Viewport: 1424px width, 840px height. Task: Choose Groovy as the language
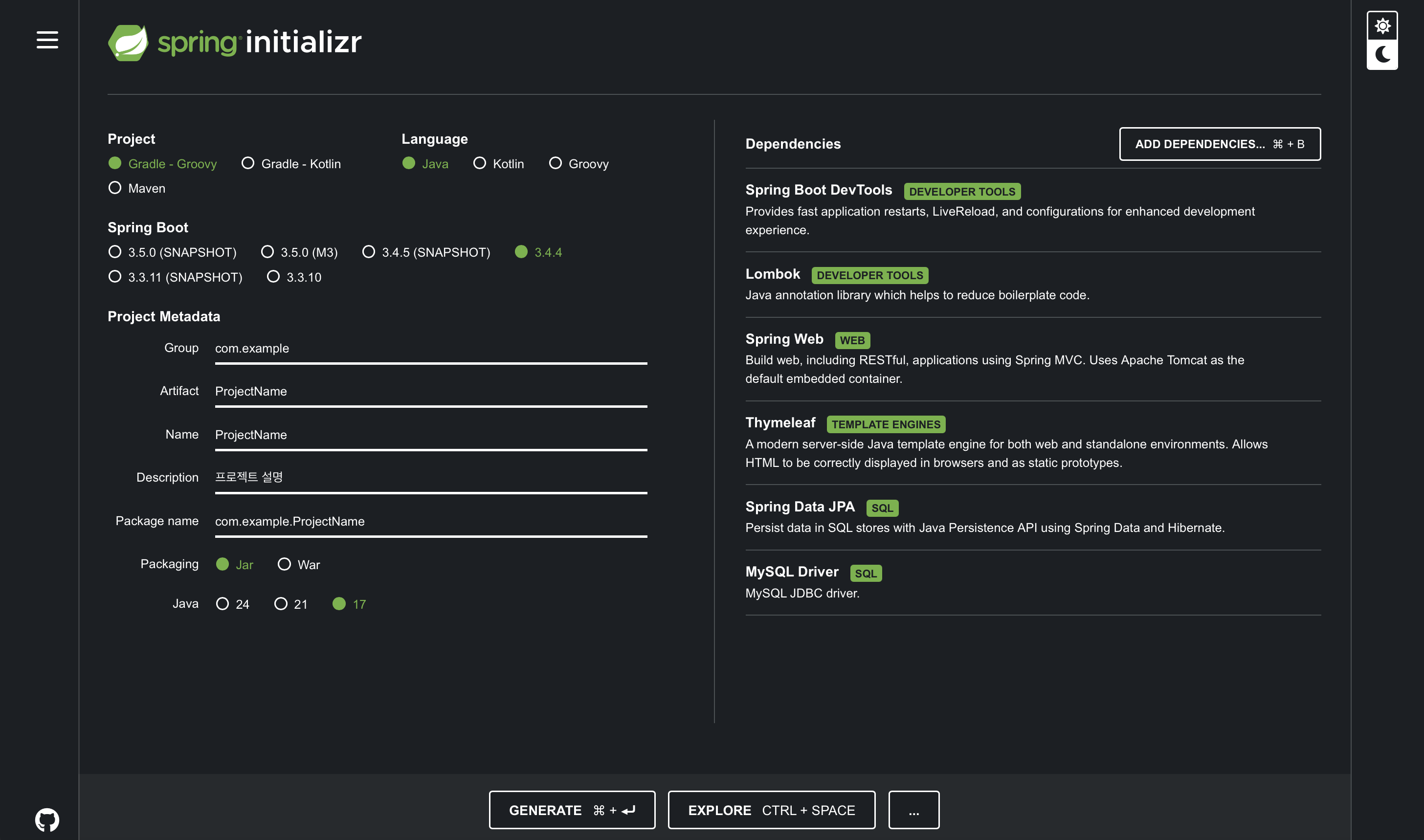pos(579,164)
